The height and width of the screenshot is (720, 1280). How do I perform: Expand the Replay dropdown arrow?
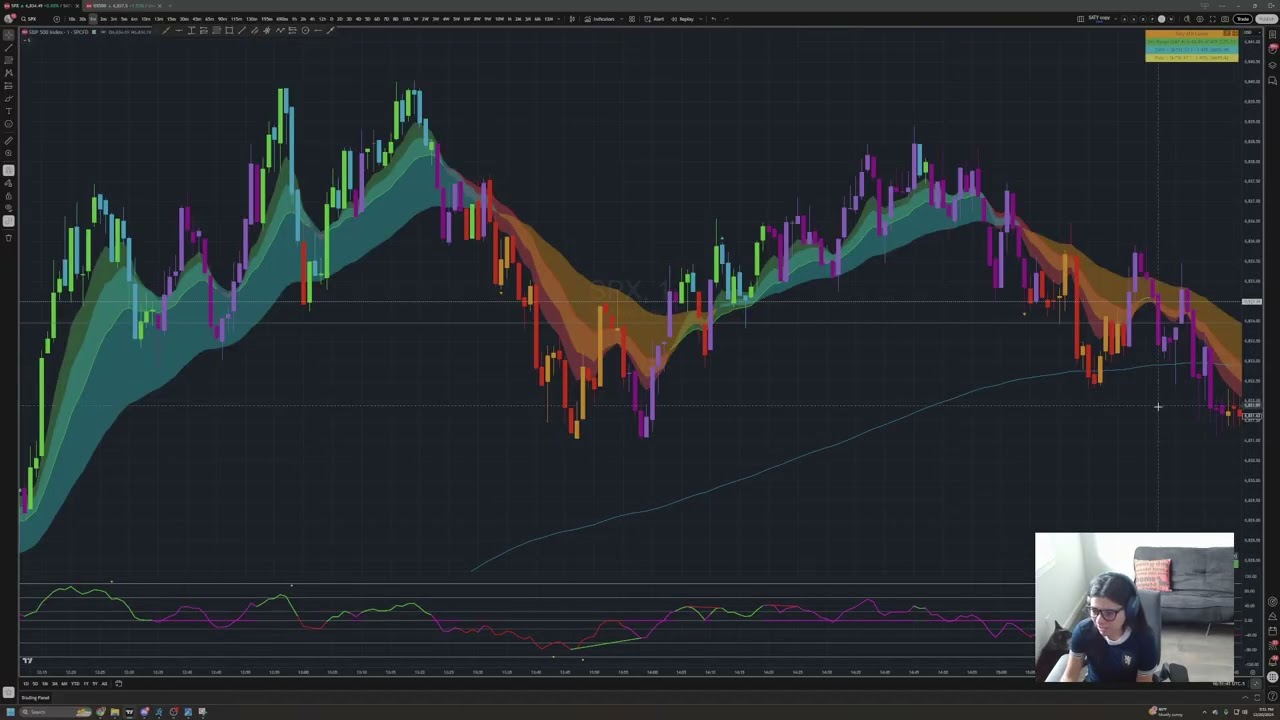click(x=701, y=19)
